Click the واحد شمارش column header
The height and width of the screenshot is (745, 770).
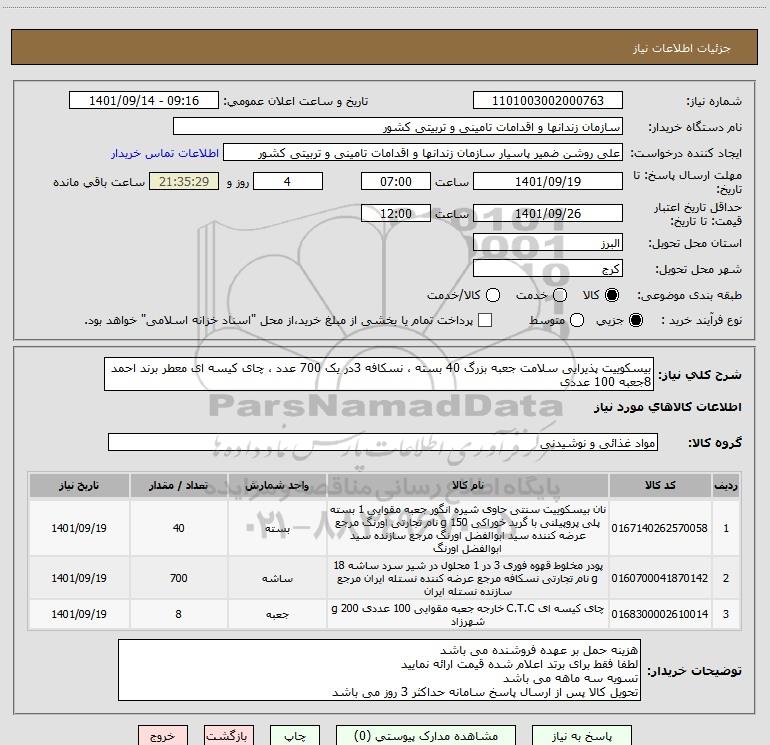coord(277,486)
